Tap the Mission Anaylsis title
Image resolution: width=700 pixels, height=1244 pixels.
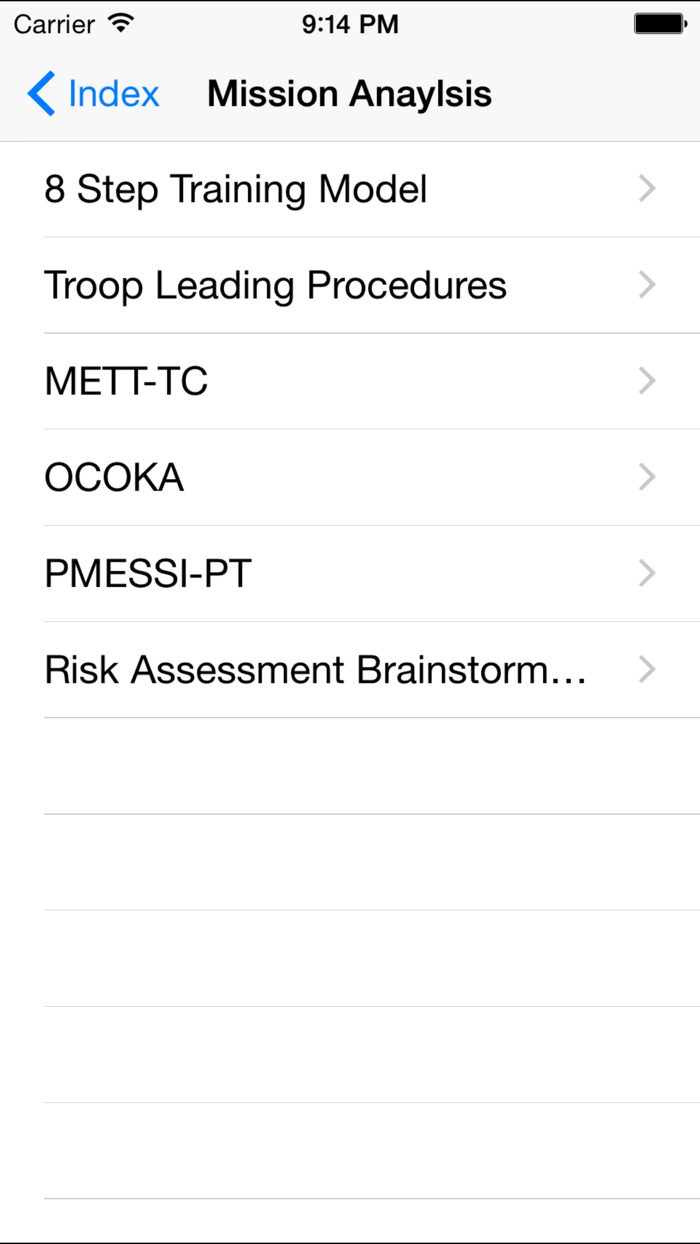(x=348, y=93)
